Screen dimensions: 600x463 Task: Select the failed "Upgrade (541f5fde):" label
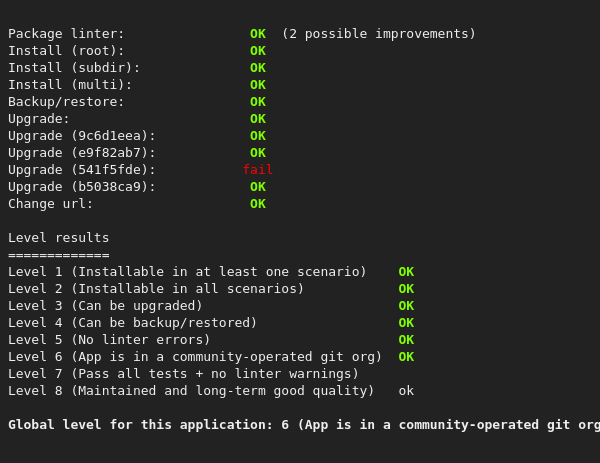(82, 170)
